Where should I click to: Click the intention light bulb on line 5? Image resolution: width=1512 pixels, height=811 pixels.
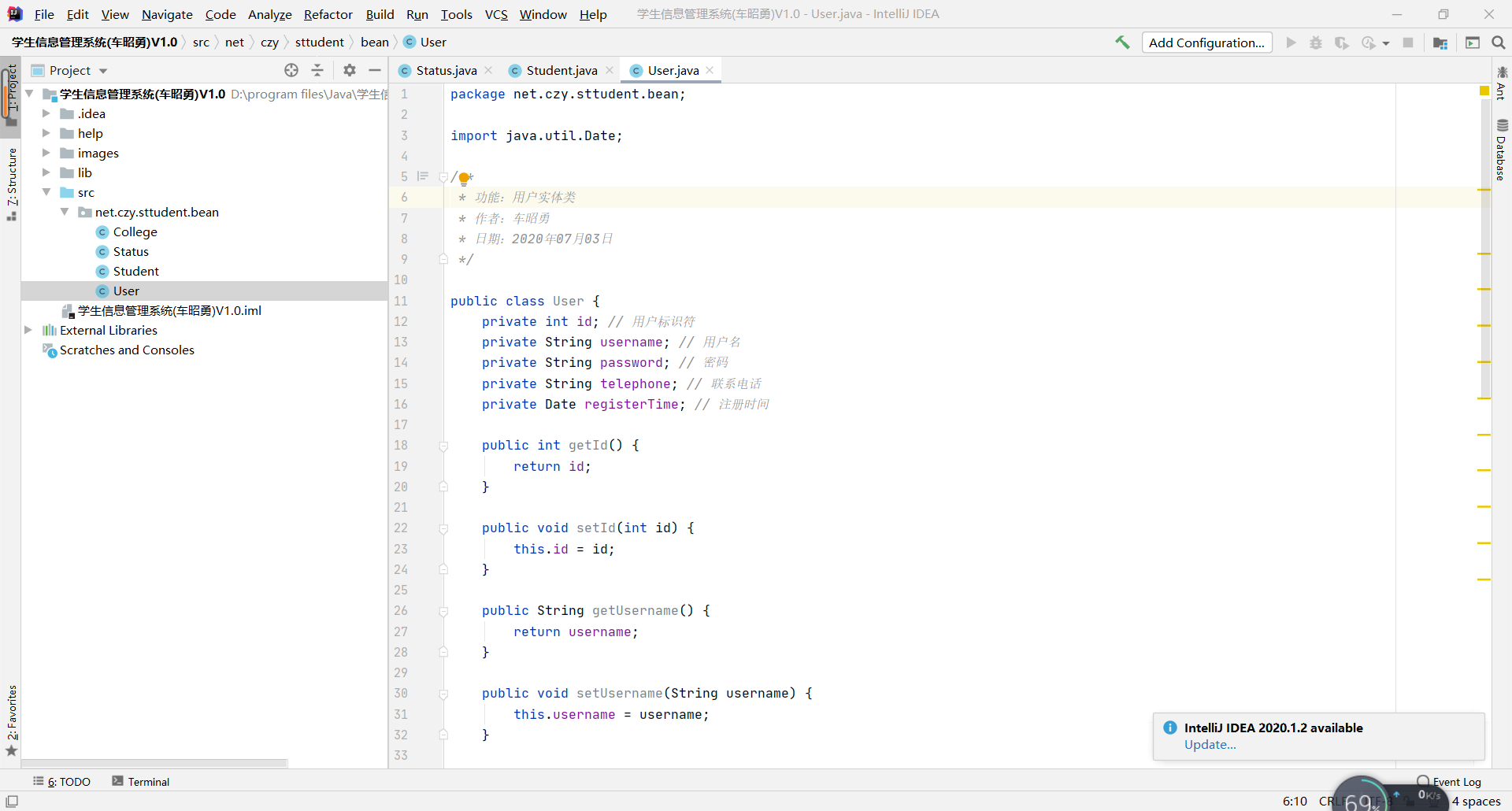click(x=464, y=178)
